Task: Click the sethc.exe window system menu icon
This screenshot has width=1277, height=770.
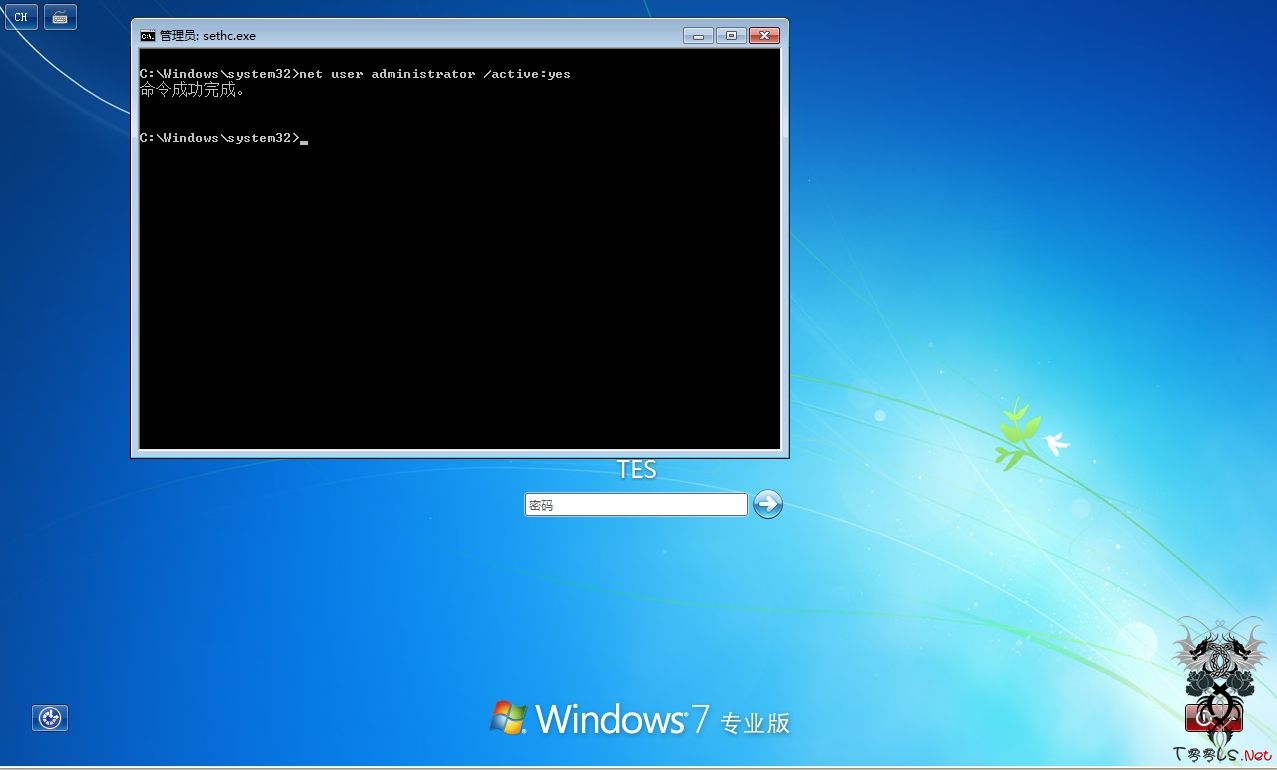Action: tap(148, 35)
